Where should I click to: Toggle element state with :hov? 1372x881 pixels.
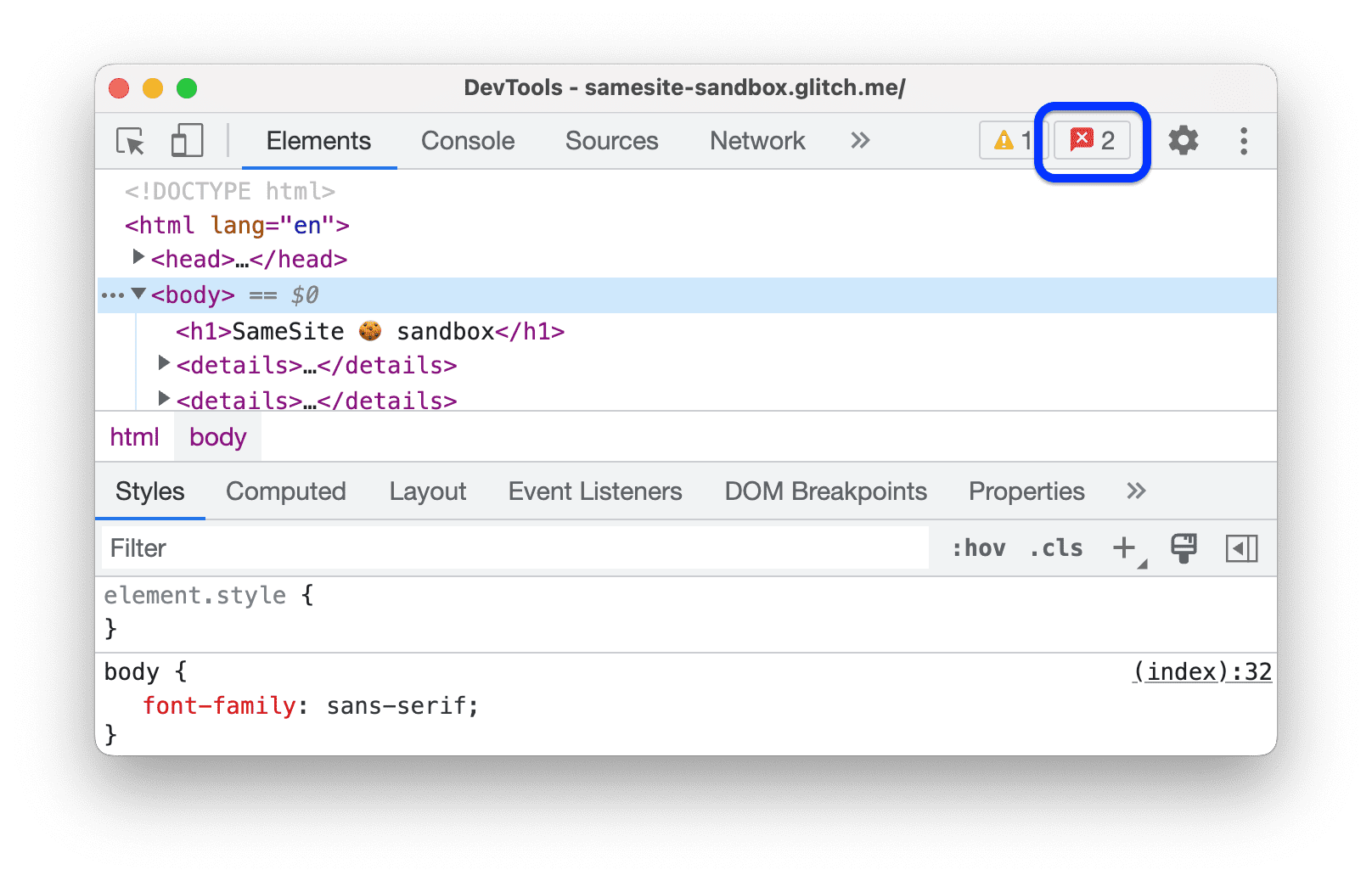coord(979,547)
